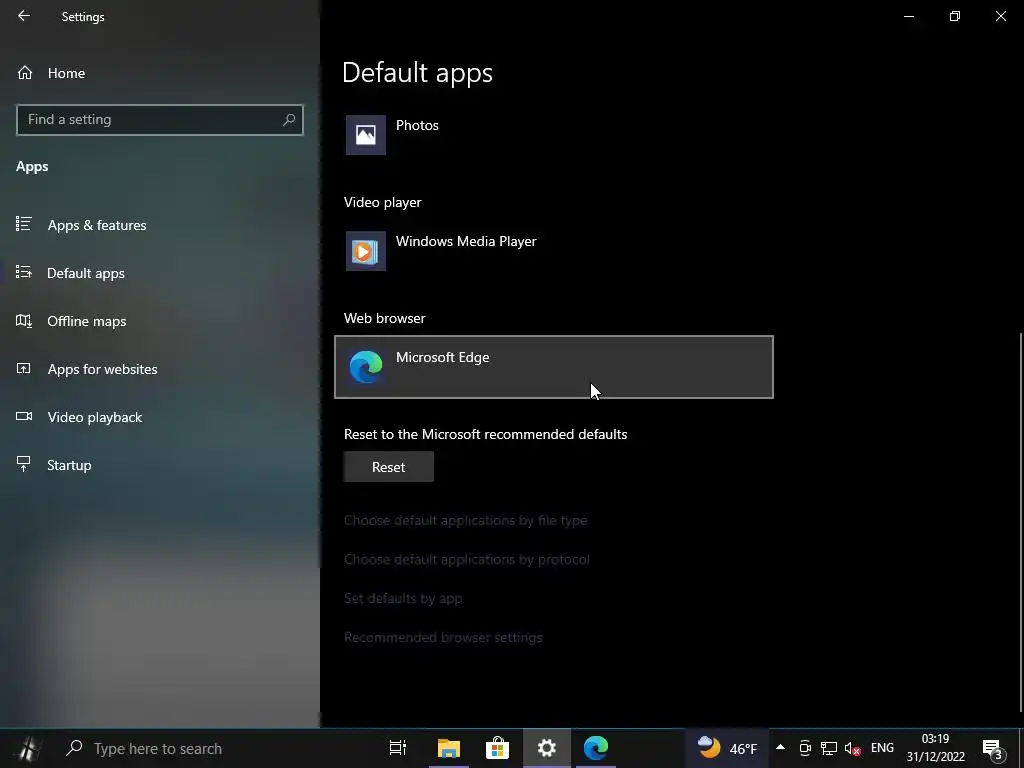Change the Photos default app by its label
The width and height of the screenshot is (1024, 768).
[x=417, y=125]
